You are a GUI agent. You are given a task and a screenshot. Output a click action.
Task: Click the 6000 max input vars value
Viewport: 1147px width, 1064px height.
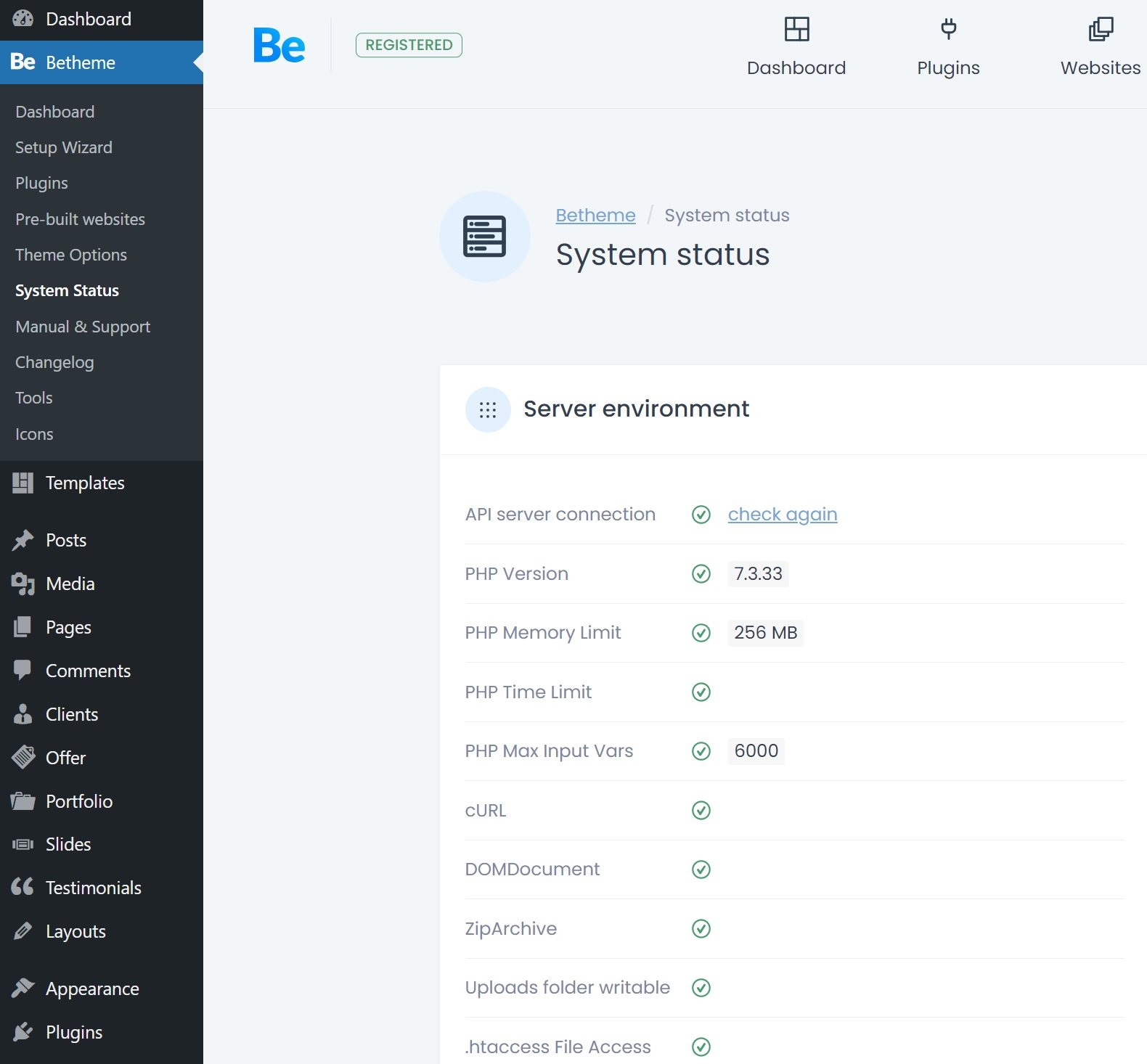(756, 751)
